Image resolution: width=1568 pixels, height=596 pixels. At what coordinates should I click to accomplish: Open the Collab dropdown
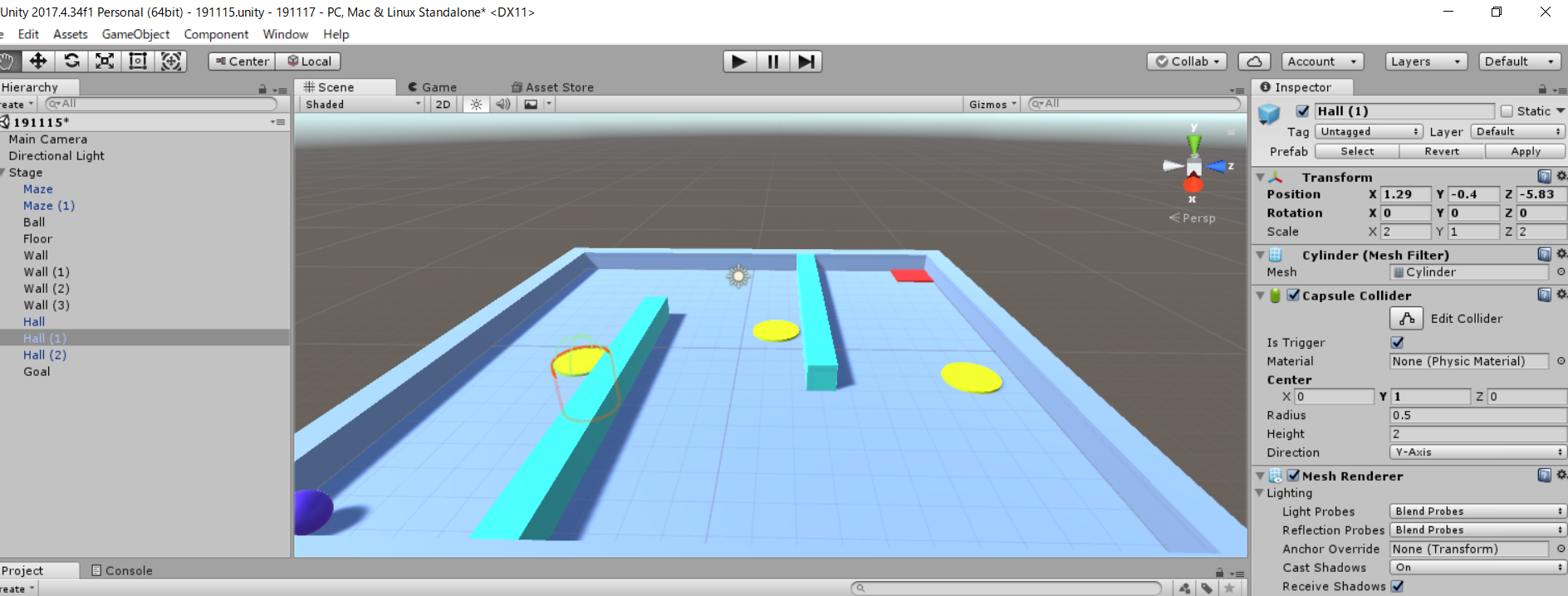tap(1187, 61)
